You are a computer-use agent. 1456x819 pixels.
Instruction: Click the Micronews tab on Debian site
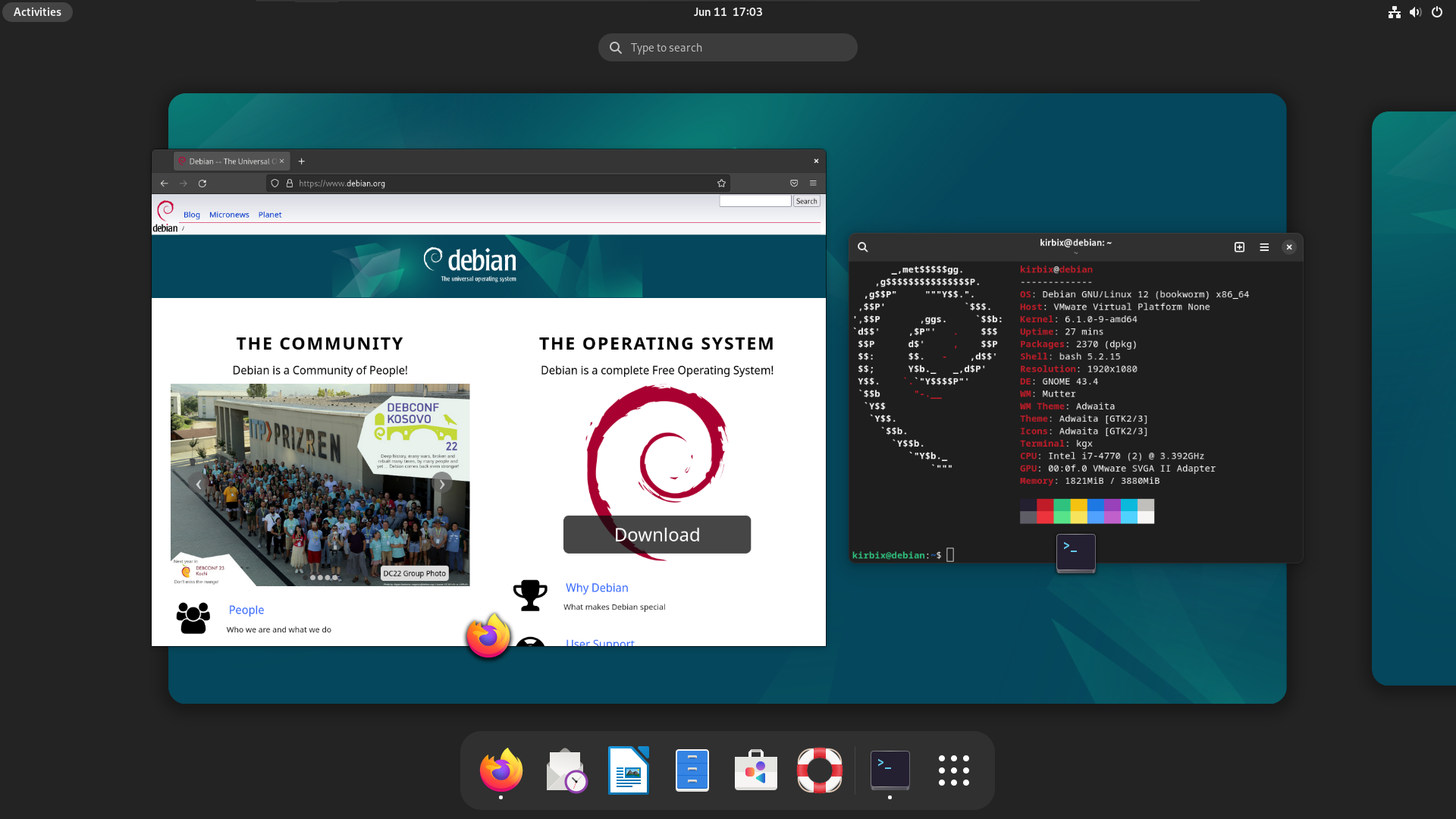pos(229,214)
